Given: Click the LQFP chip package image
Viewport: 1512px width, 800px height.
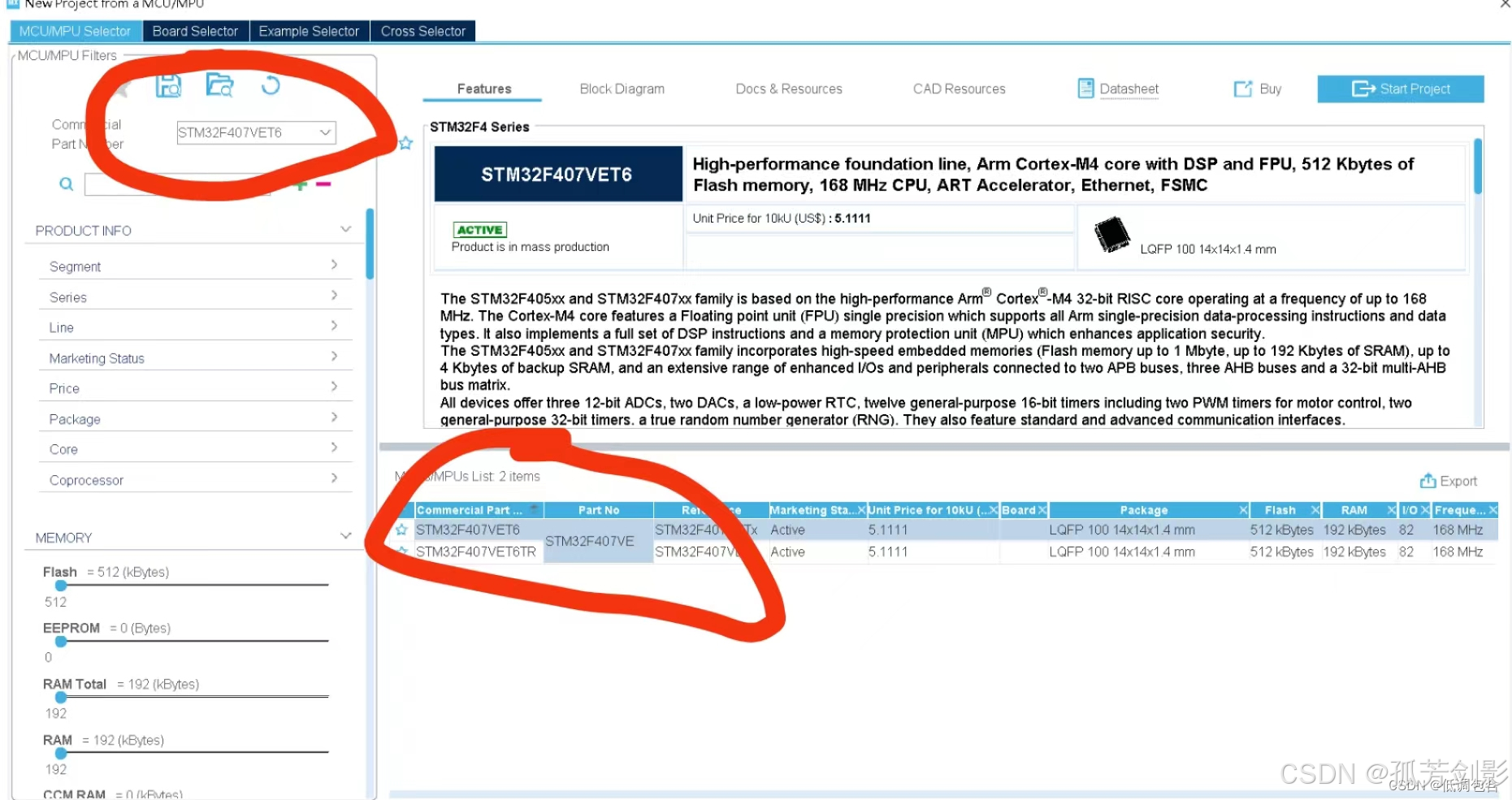Looking at the screenshot, I should pos(1112,235).
